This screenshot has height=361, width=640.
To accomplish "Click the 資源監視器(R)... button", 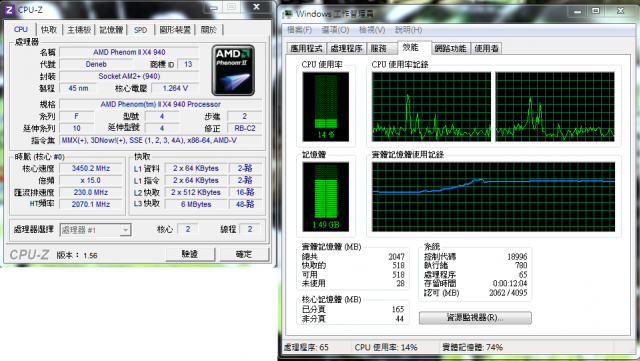I will (x=475, y=318).
